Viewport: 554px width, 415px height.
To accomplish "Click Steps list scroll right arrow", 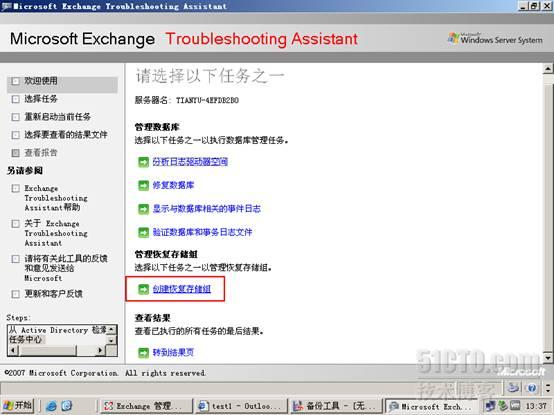I will pyautogui.click(x=100, y=350).
